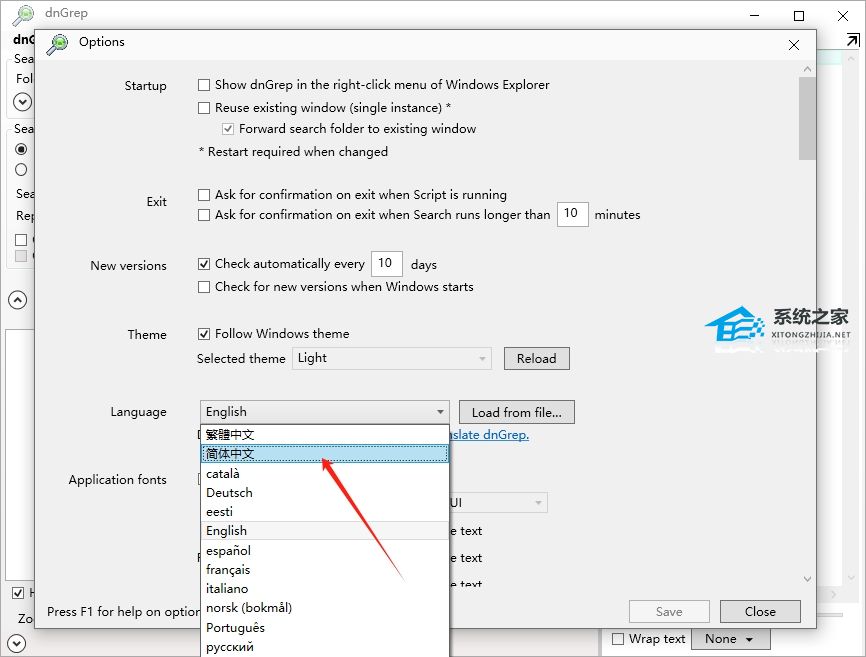Image resolution: width=866 pixels, height=657 pixels.
Task: Click the Options dialog magnifier icon
Action: click(57, 44)
